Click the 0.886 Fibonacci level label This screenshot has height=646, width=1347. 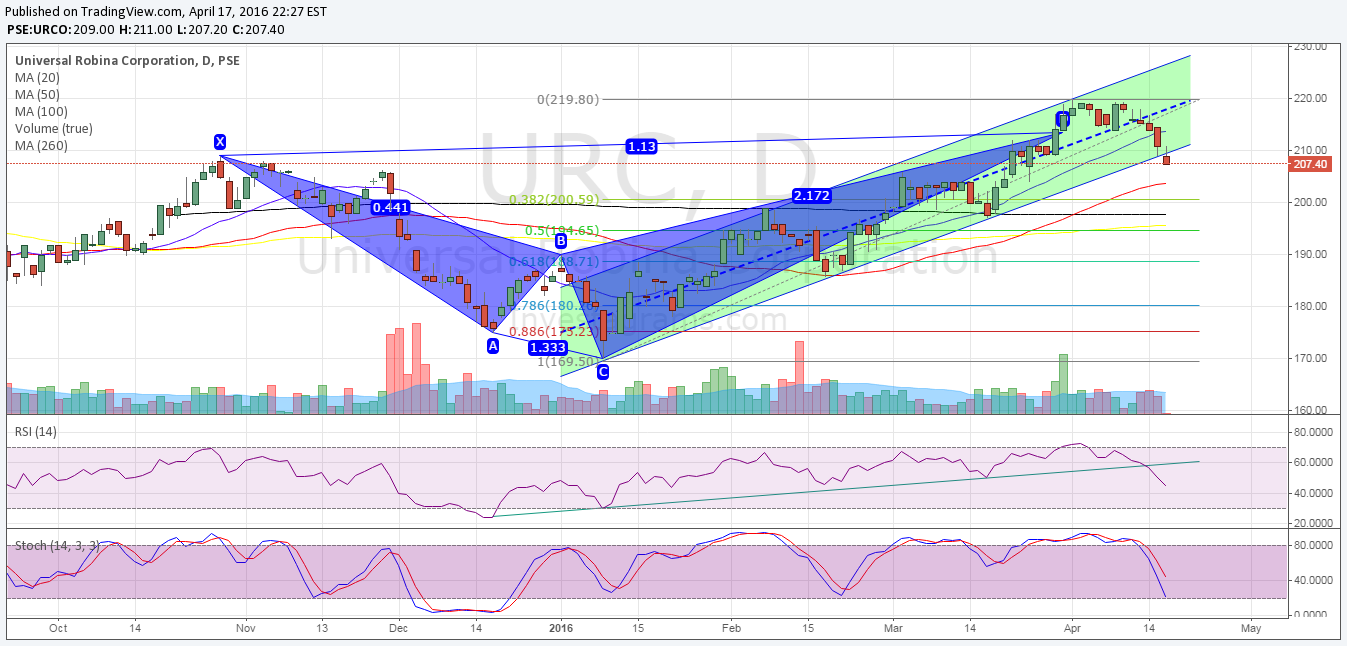(x=554, y=332)
